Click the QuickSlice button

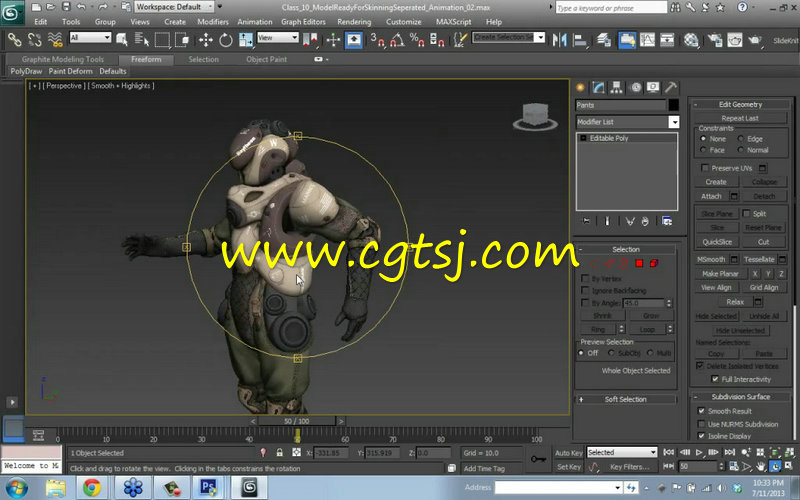[717, 242]
